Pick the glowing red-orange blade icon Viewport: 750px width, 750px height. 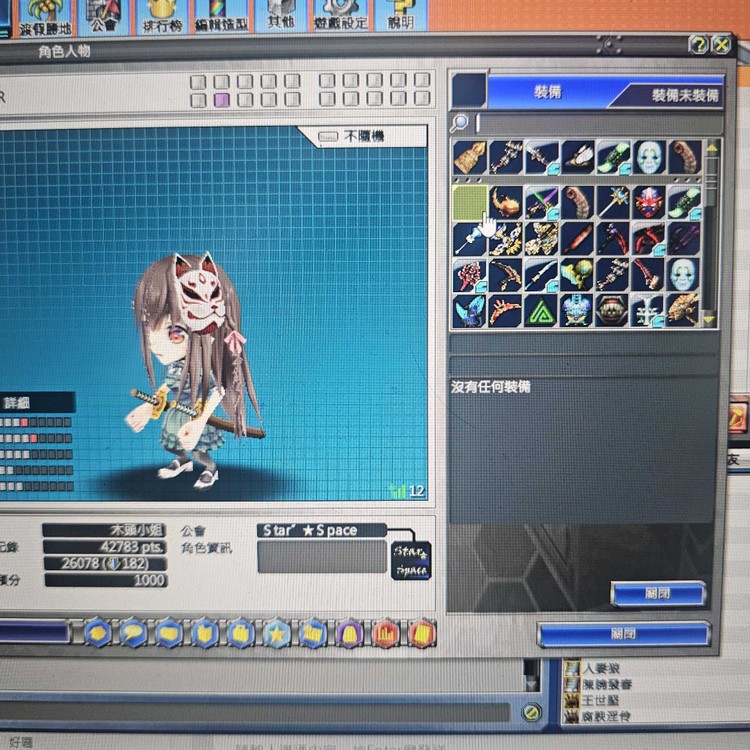click(577, 238)
